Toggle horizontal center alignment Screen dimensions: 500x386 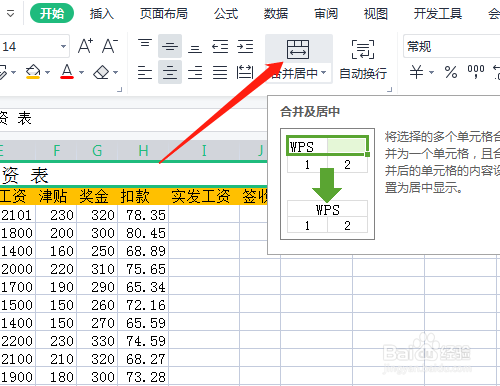click(170, 72)
